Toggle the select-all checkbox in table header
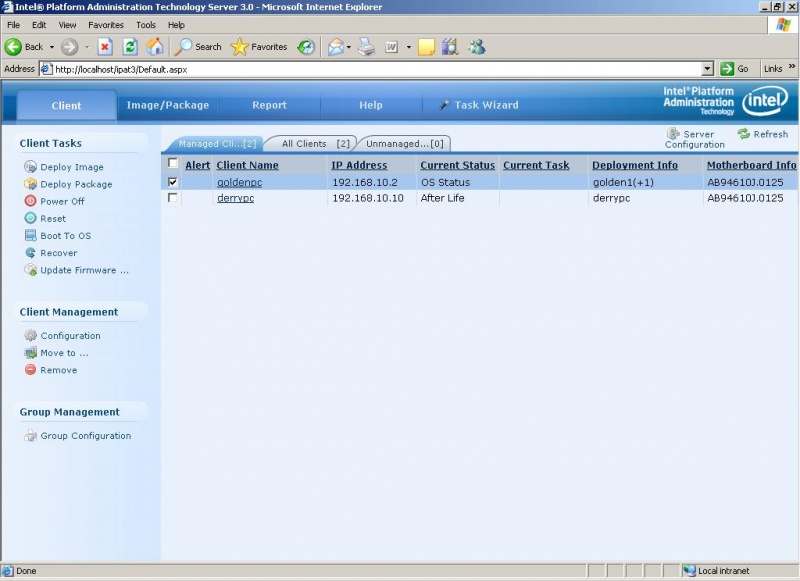Viewport: 800px width, 581px height. click(x=173, y=165)
